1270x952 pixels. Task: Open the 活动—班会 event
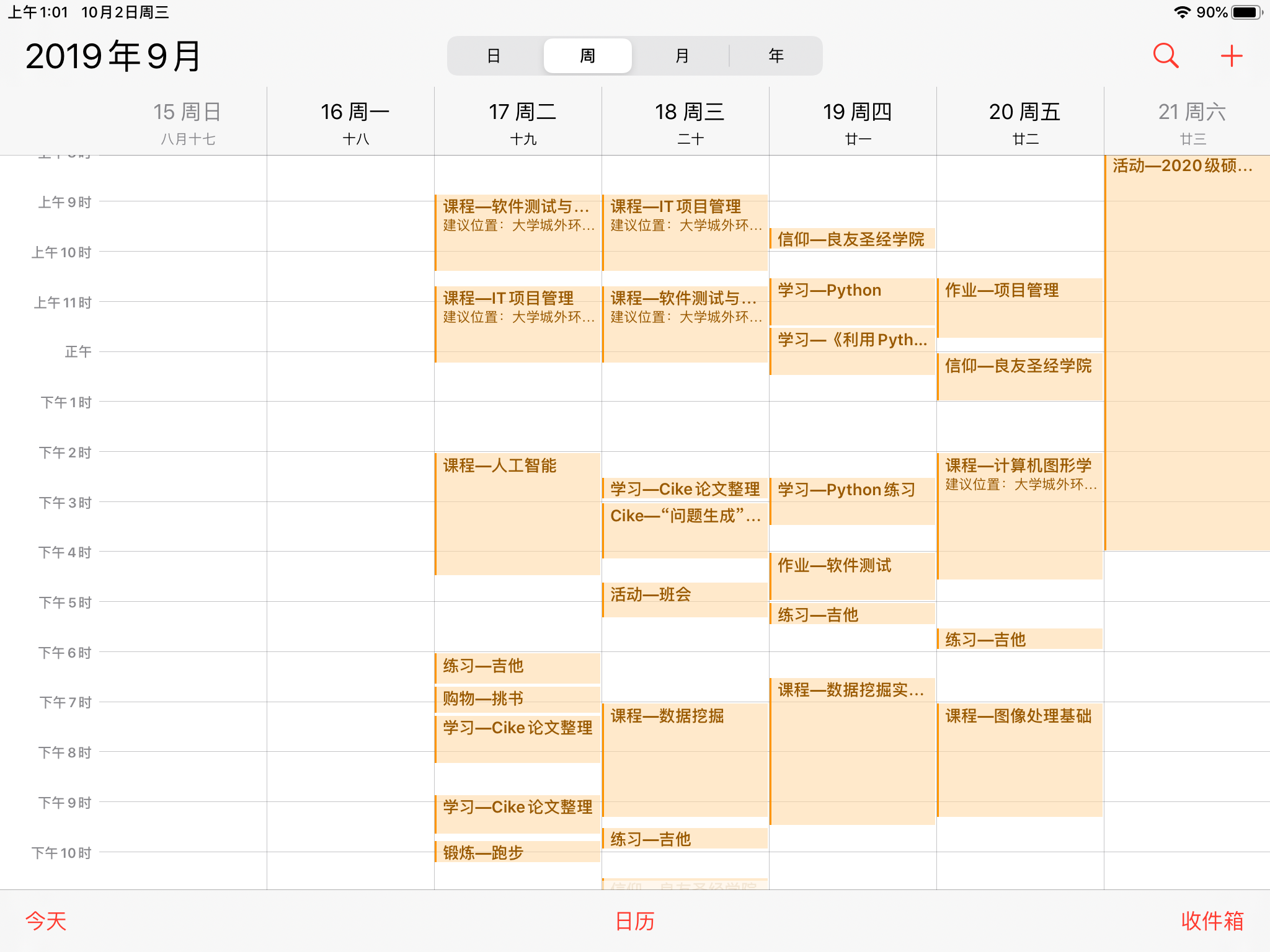click(685, 599)
